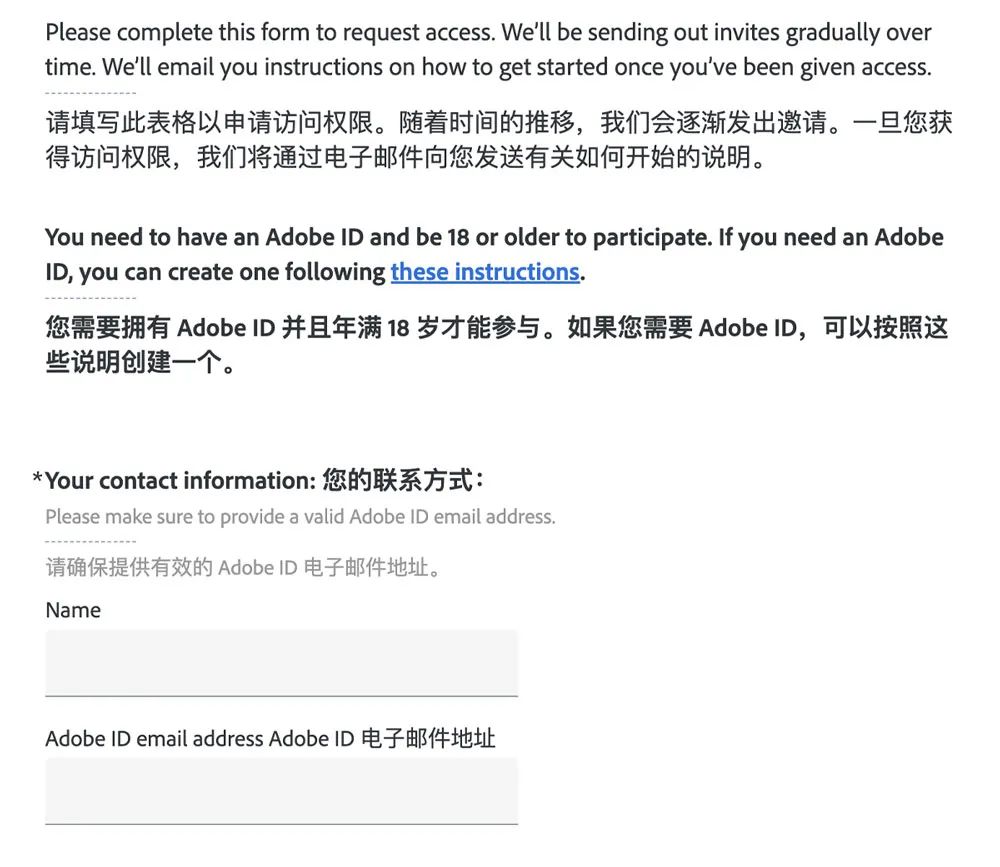1000x867 pixels.
Task: Click the line "time. We'll email you instructions"
Action: 489,67
